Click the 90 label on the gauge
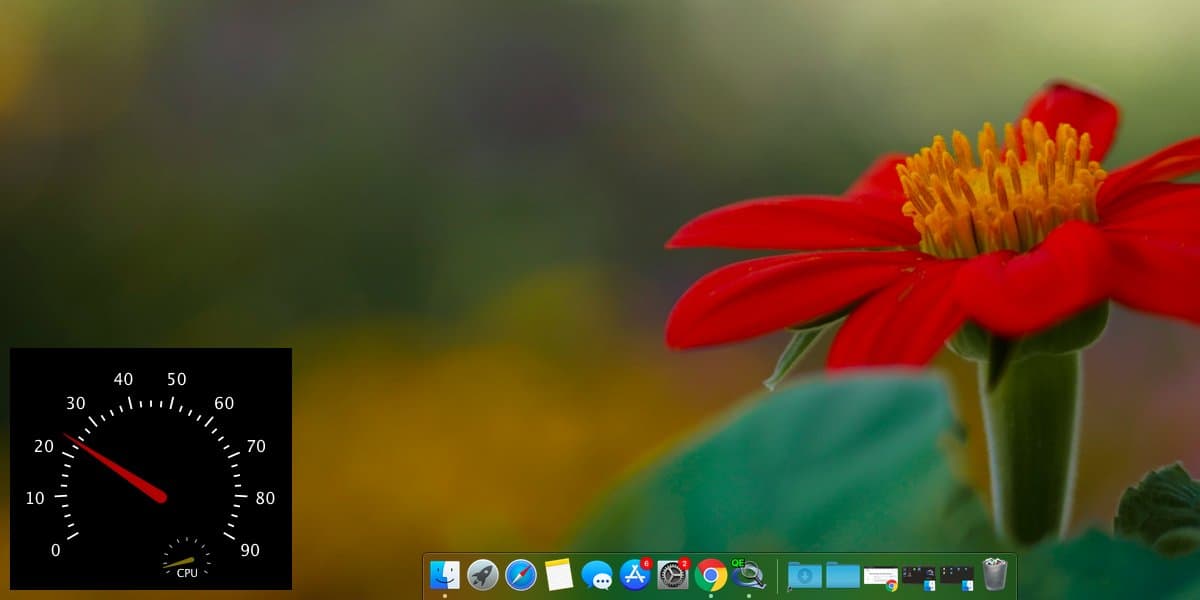This screenshot has width=1200, height=600. click(250, 550)
